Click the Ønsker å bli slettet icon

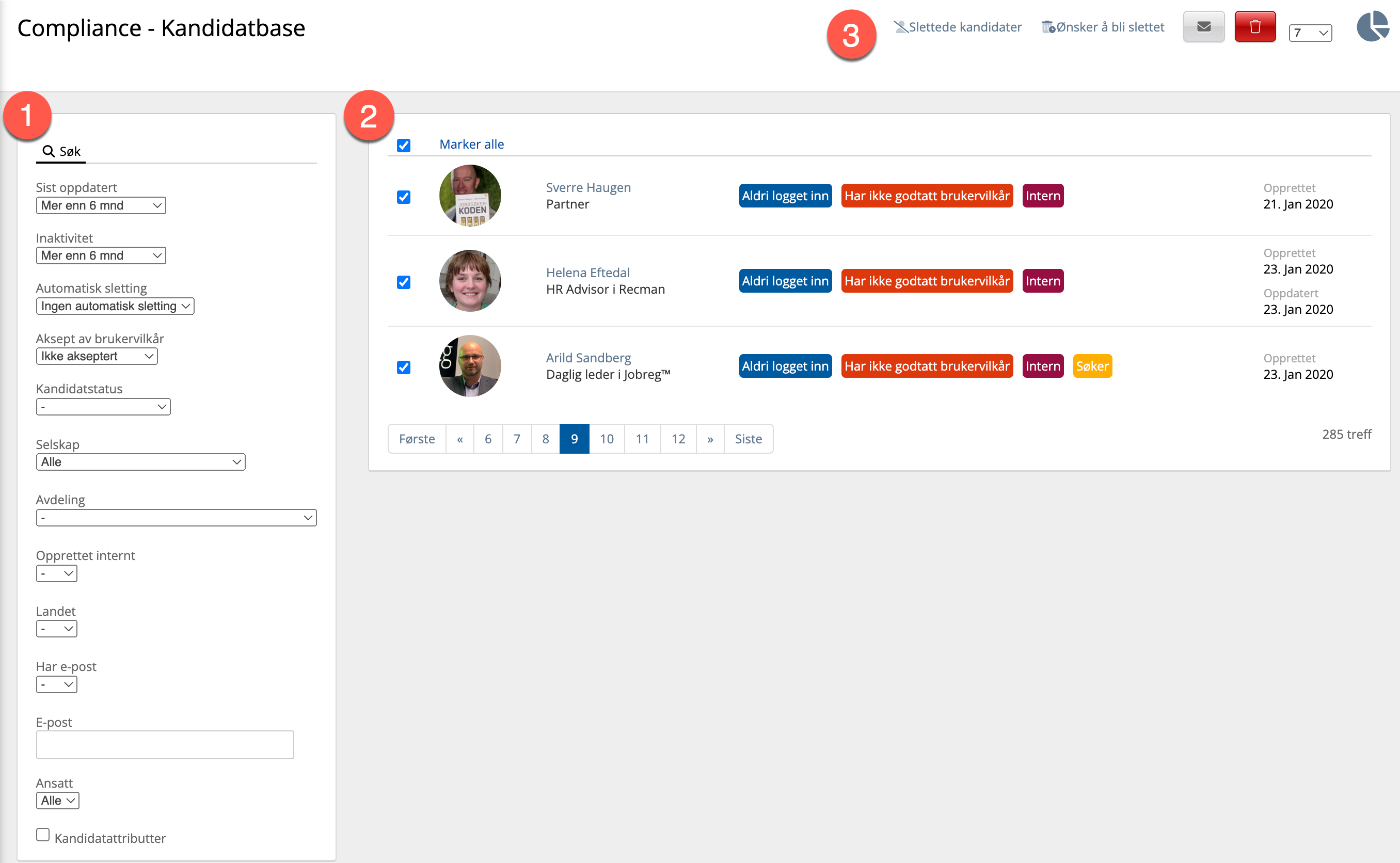(1048, 27)
